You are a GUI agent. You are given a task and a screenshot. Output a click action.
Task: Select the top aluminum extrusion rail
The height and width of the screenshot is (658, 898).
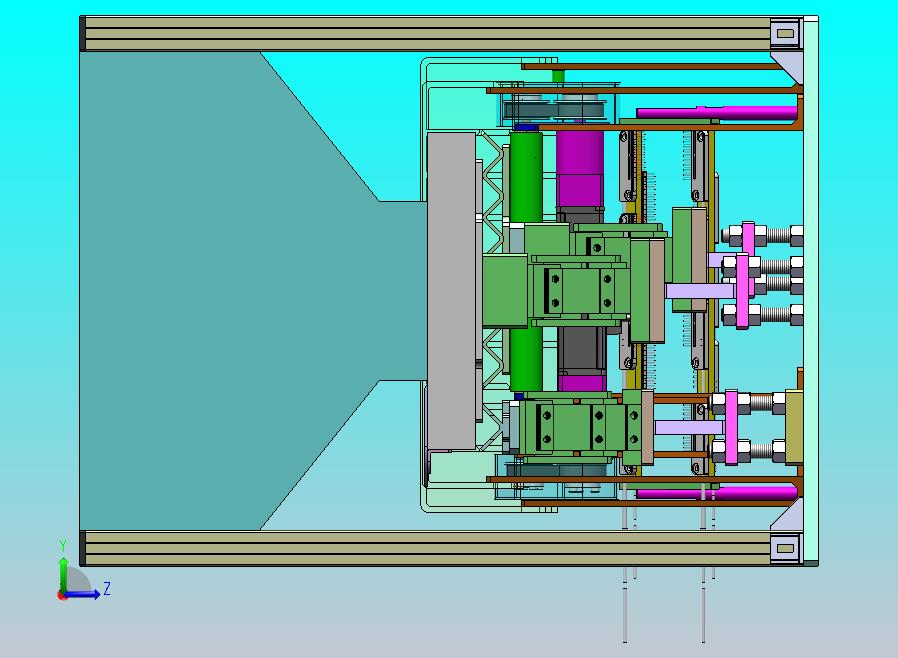427,34
